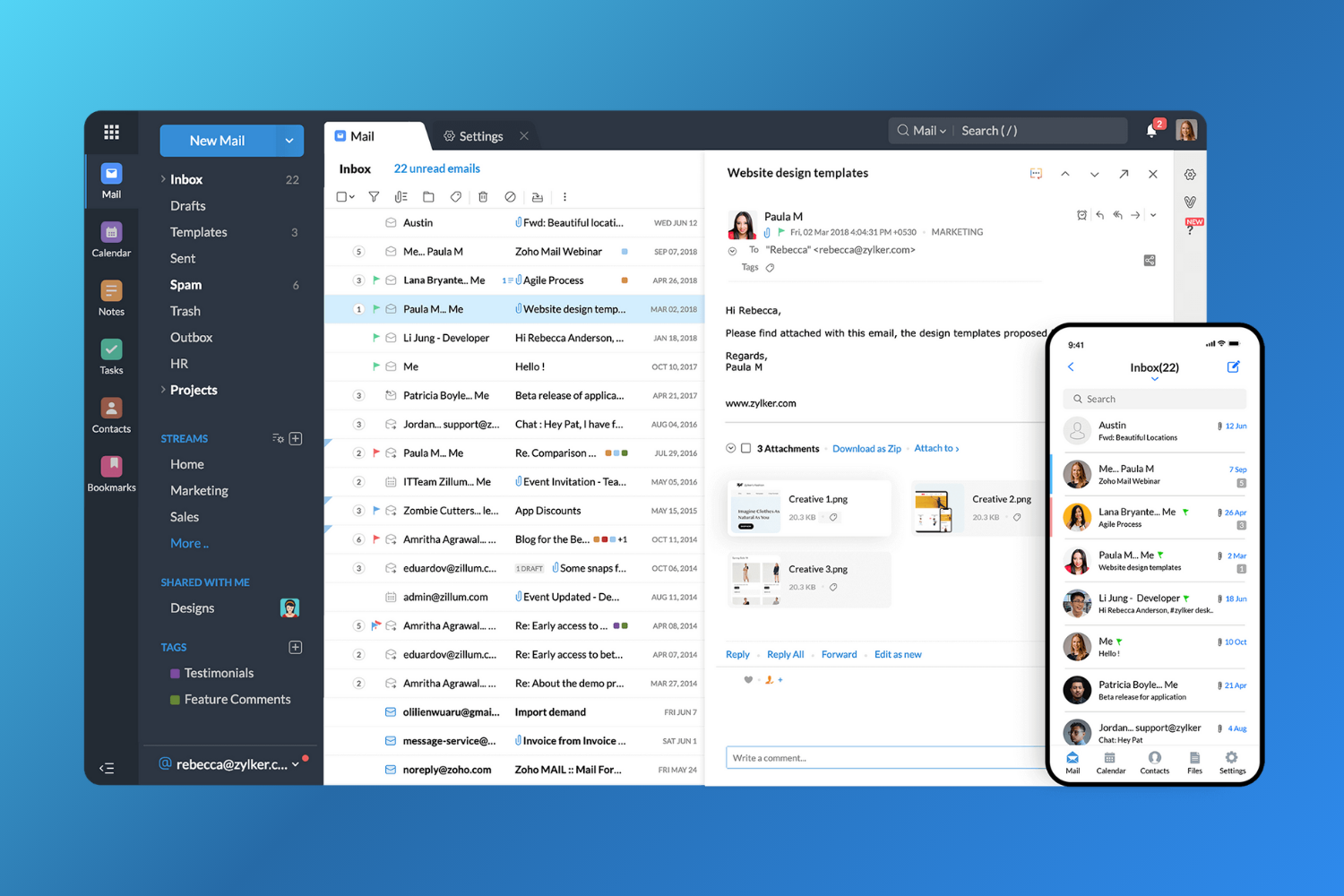The height and width of the screenshot is (896, 1344).
Task: Click the delete trash icon in toolbar
Action: [x=483, y=197]
